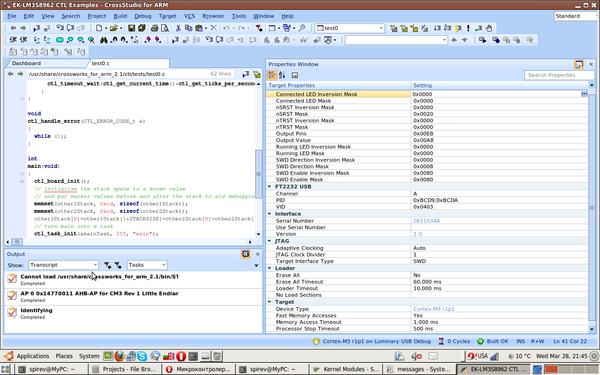Image resolution: width=600 pixels, height=375 pixels.
Task: Click the Built OK status indicator
Action: (493, 341)
